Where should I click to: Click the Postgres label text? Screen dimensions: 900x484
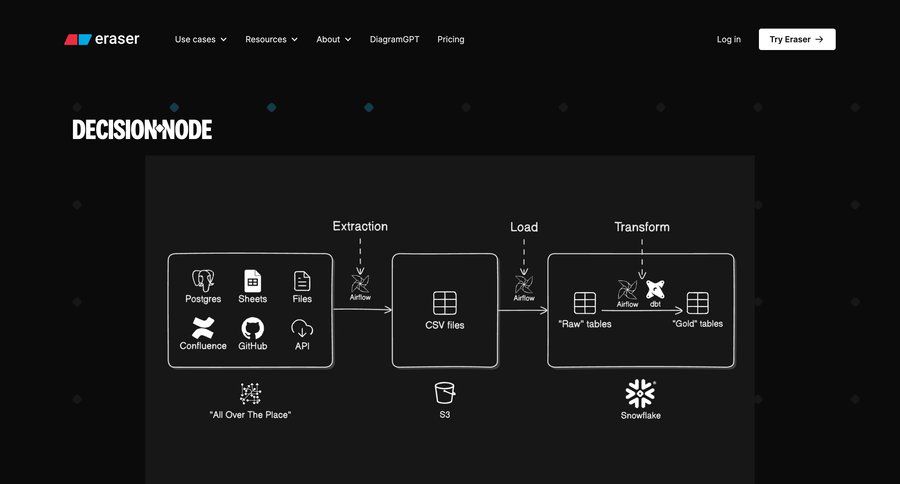pos(203,299)
